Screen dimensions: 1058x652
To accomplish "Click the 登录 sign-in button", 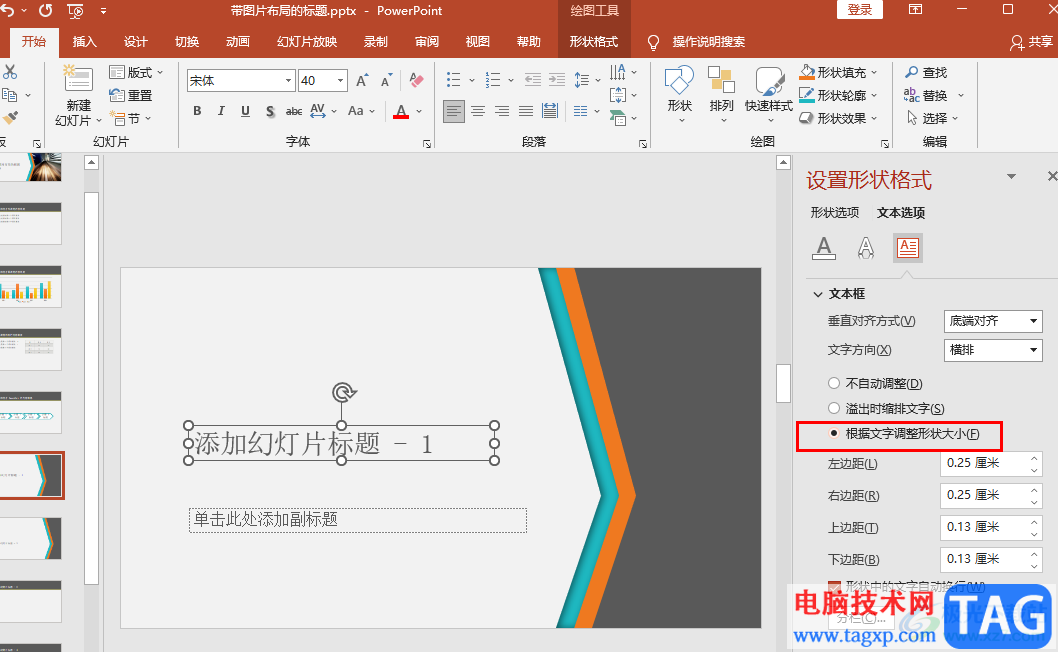I will click(x=860, y=9).
